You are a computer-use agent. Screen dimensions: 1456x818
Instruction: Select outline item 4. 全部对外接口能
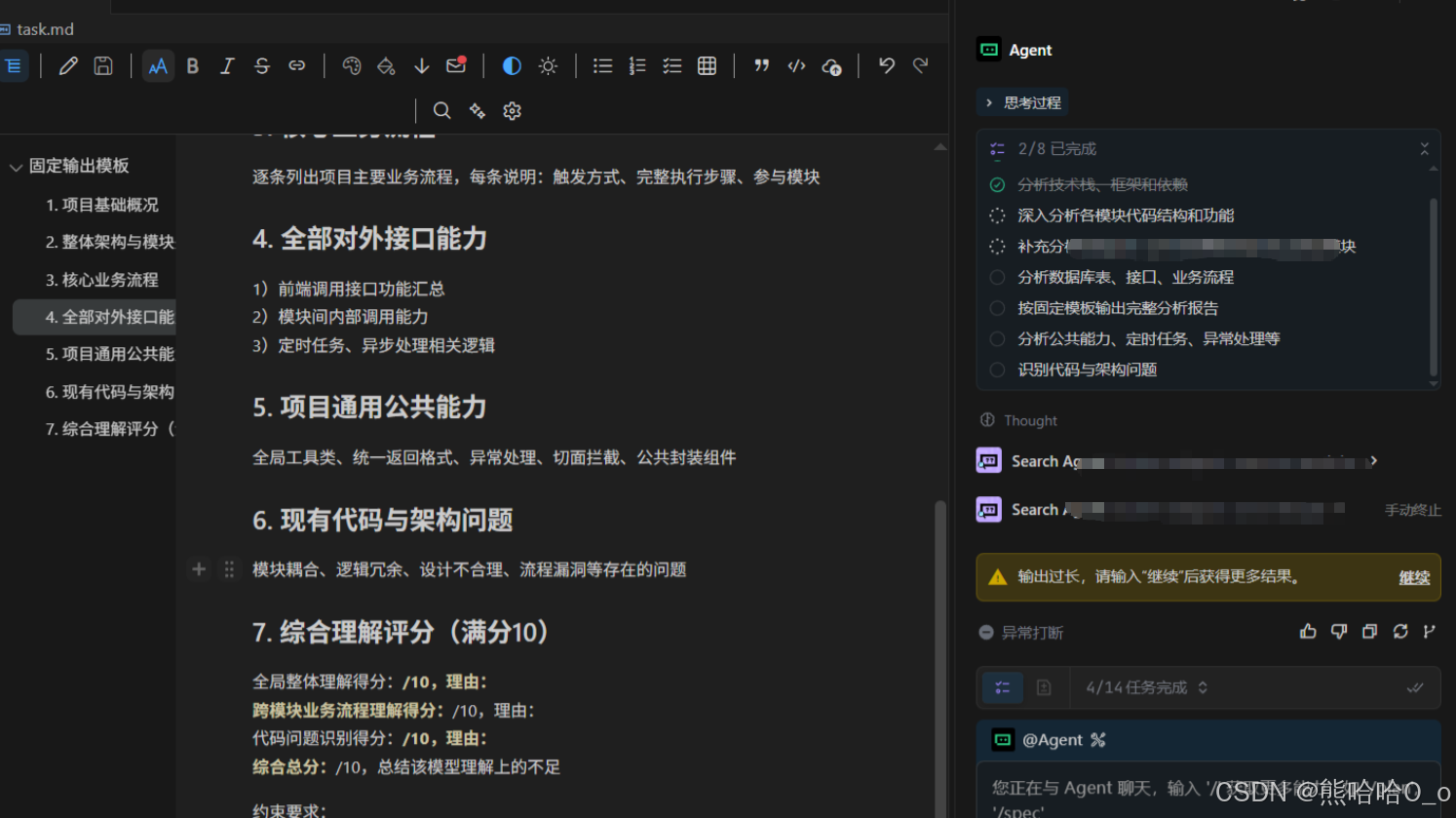pos(95,317)
